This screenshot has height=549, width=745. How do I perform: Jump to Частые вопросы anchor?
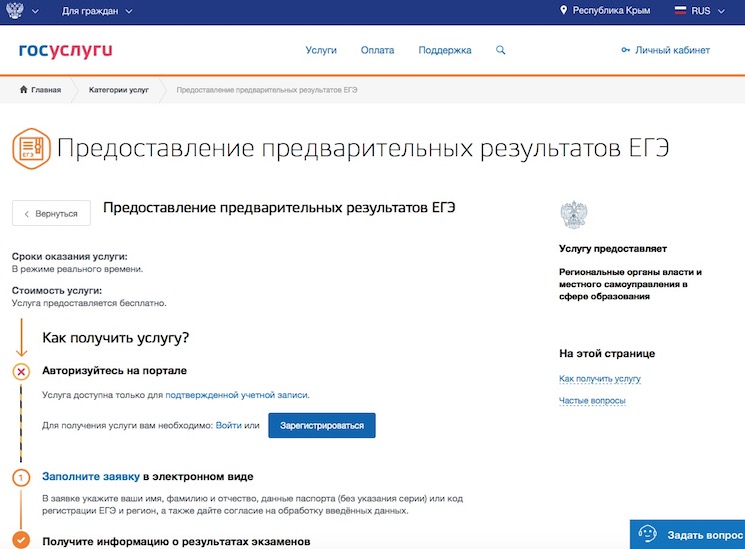click(x=592, y=401)
